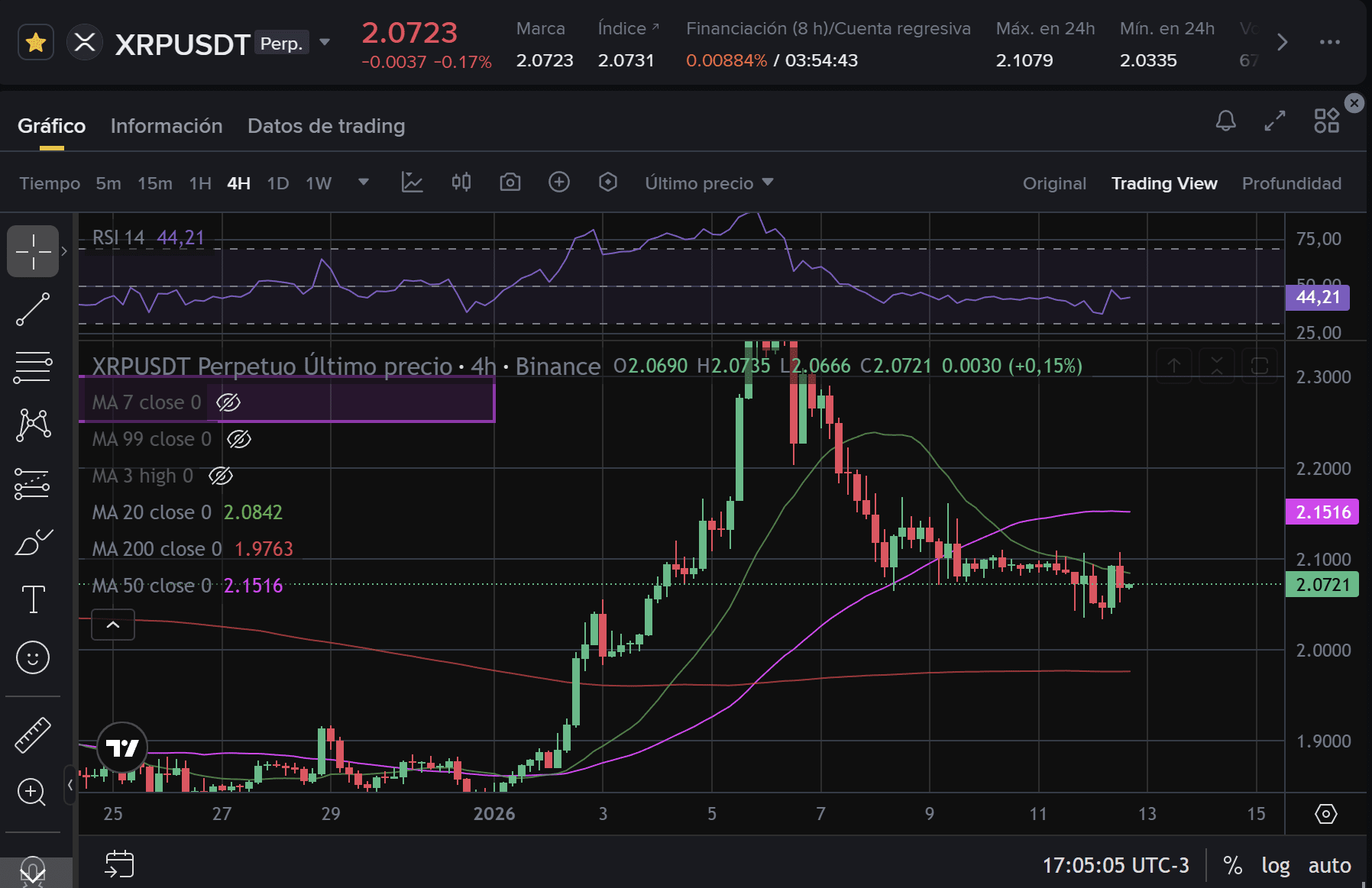Expand the cursor tool flyout arrow
Screen dimensions: 1372x888
[x=64, y=251]
